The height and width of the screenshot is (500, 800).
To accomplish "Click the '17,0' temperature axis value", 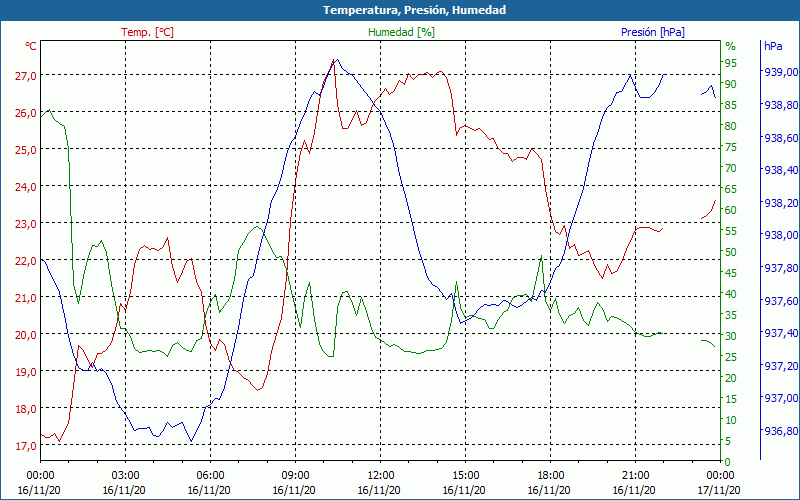I will pyautogui.click(x=26, y=446).
